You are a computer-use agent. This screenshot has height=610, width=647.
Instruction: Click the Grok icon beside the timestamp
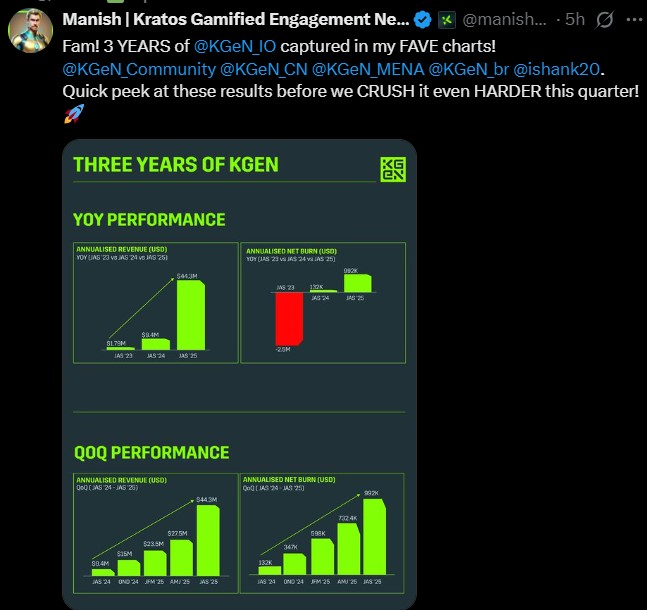[603, 20]
